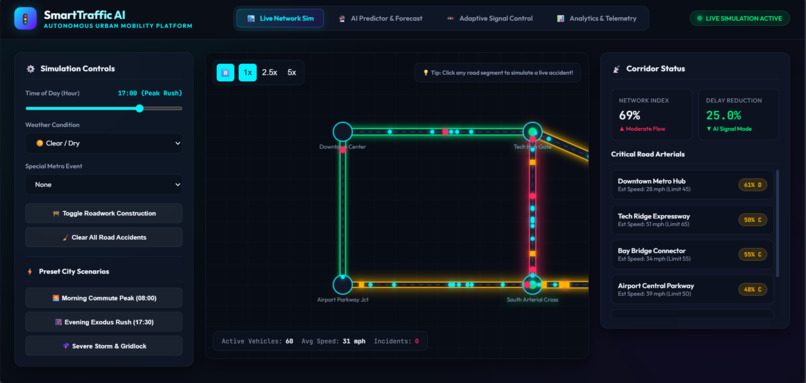The image size is (806, 383).
Task: Click the Incidents counter
Action: point(396,341)
